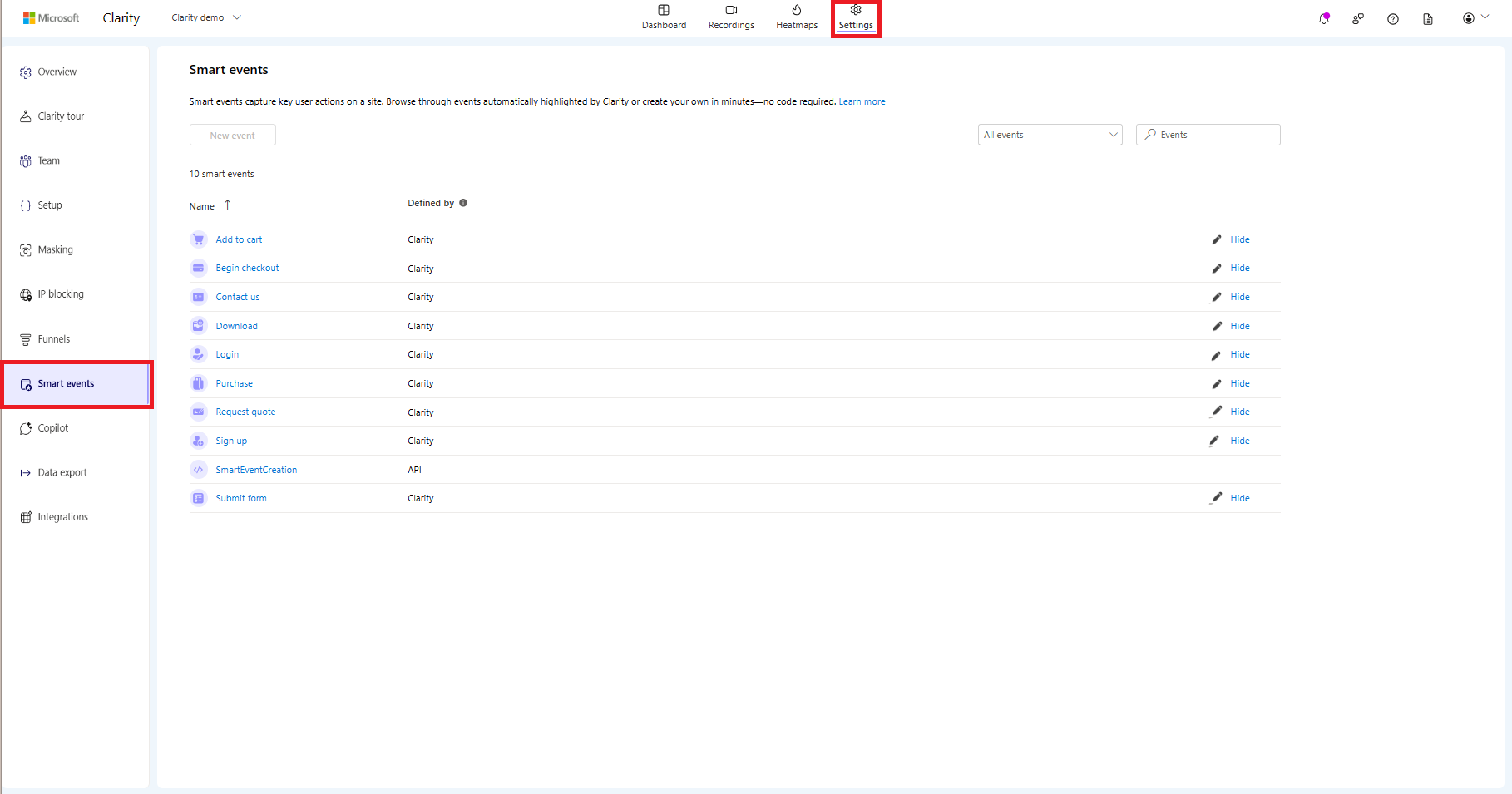Open the Add to cart event link
The height and width of the screenshot is (794, 1512).
point(239,239)
